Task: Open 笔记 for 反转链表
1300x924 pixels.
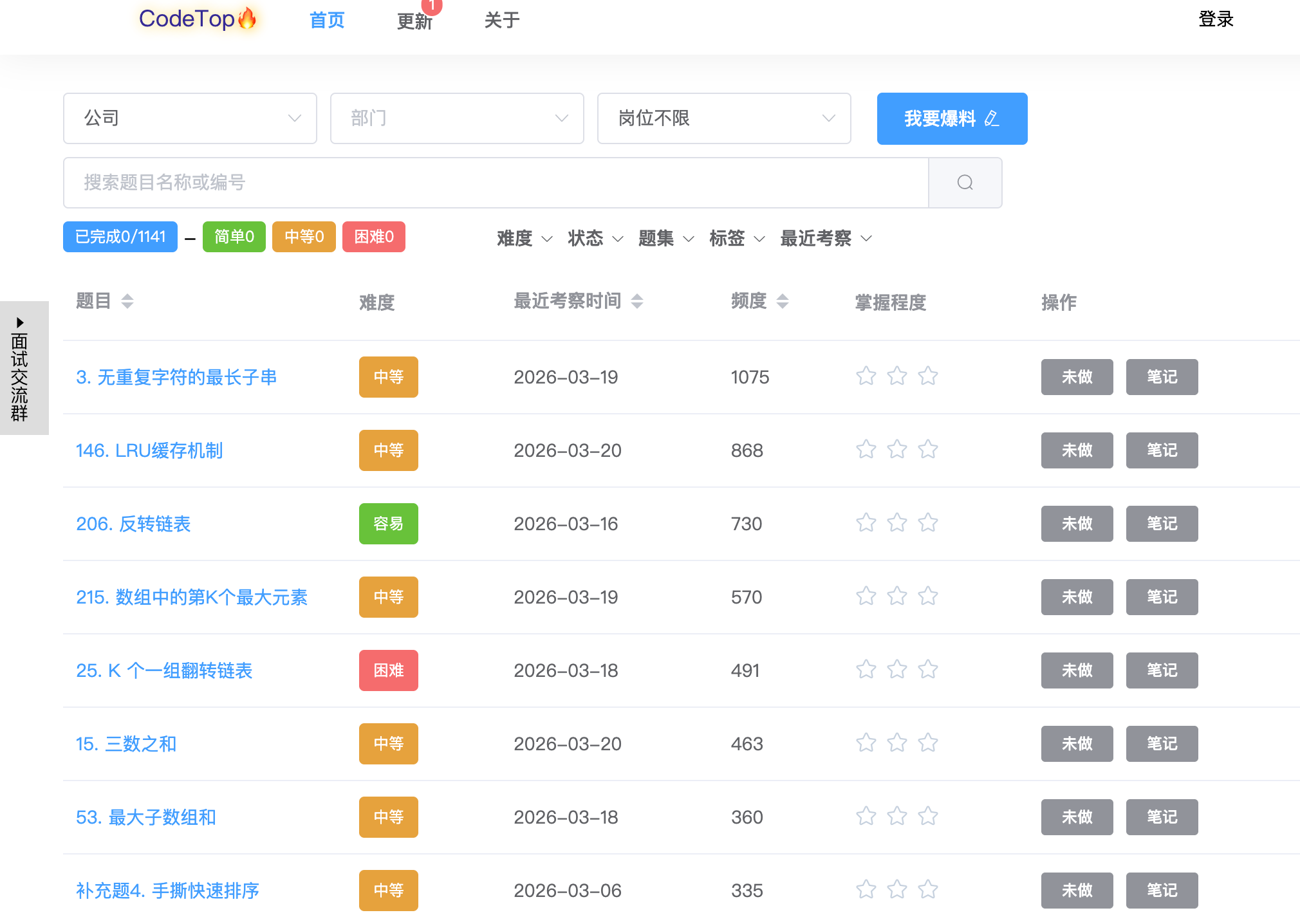Action: [1162, 524]
